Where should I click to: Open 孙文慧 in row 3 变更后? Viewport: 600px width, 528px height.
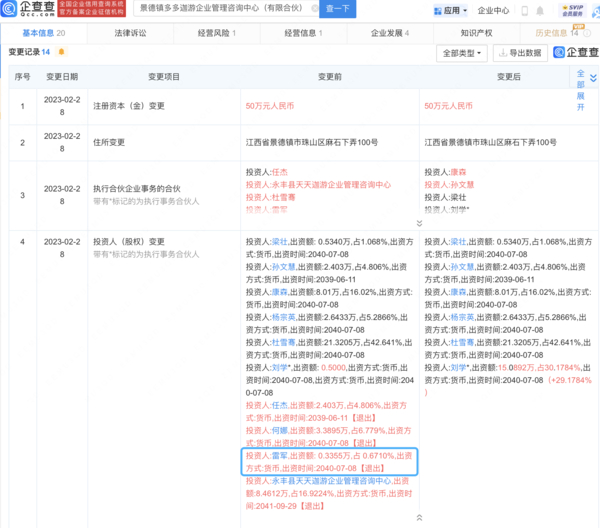(x=462, y=185)
